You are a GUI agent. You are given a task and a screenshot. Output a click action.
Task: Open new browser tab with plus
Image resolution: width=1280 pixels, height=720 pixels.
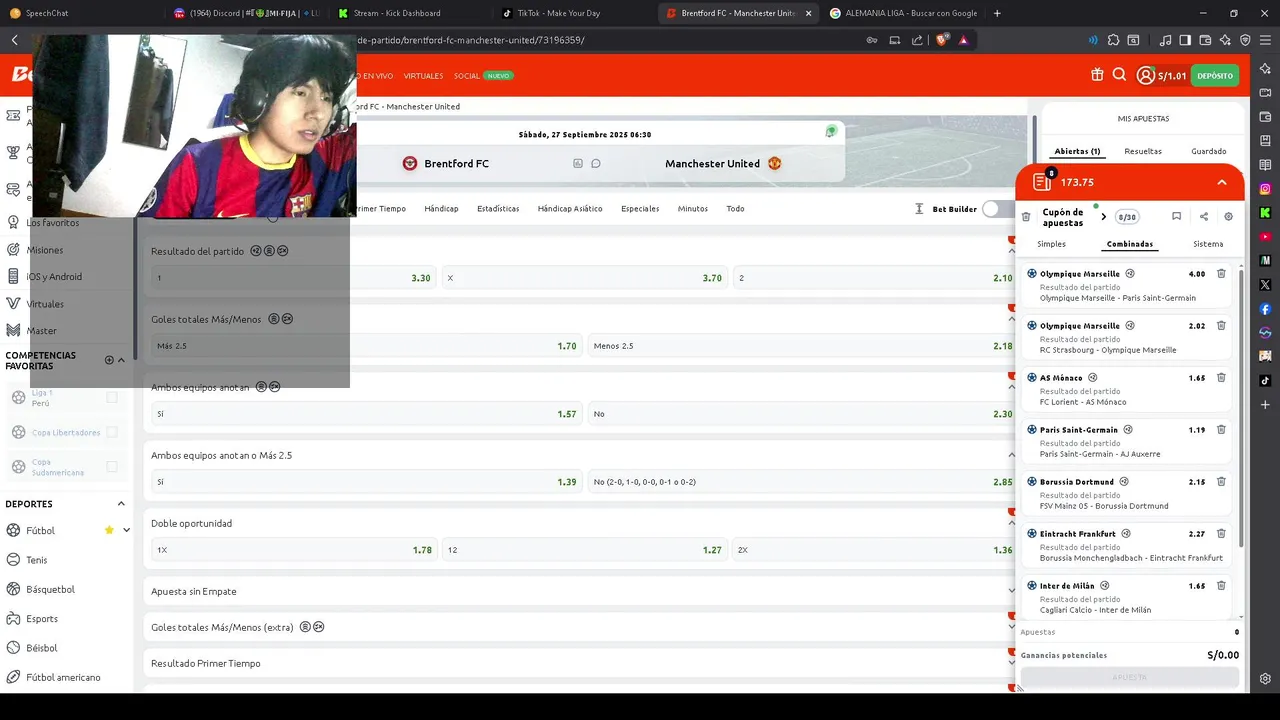(997, 13)
